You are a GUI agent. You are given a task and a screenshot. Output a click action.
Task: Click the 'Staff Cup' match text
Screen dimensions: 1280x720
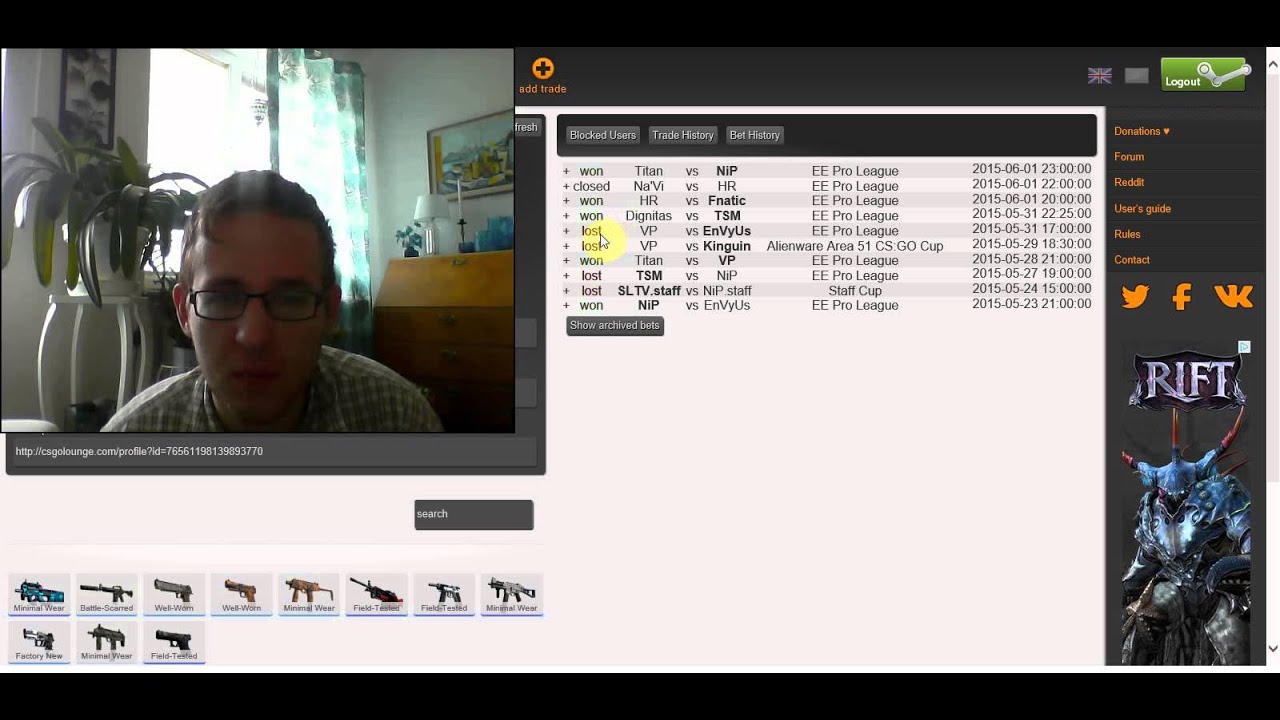855,291
